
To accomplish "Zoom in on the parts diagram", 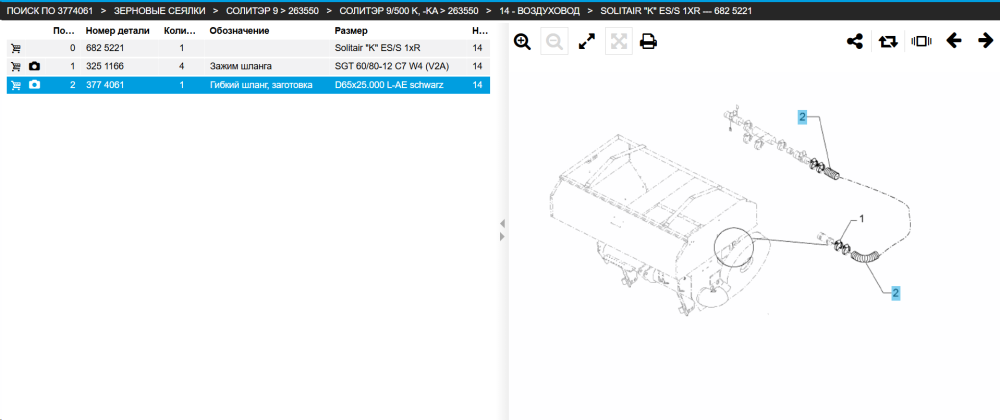I will click(x=522, y=42).
